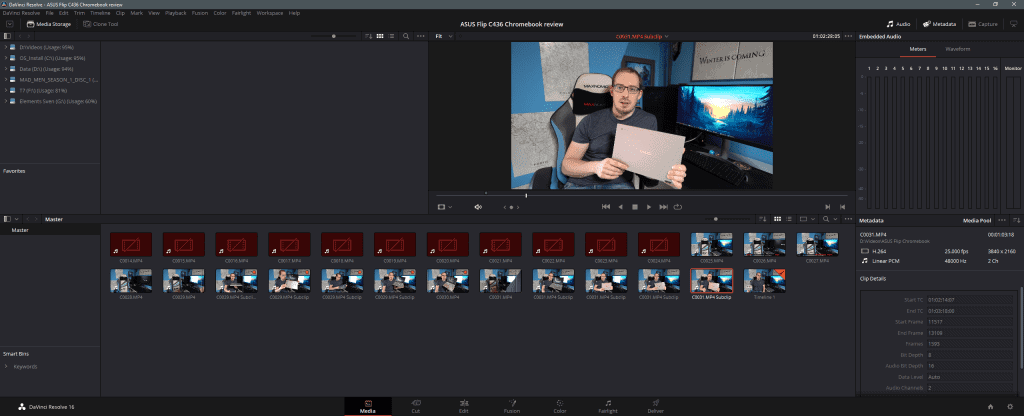Open the C0031.MP4 Subclip name dropdown
Screen dimensions: 1024x416
click(642, 36)
